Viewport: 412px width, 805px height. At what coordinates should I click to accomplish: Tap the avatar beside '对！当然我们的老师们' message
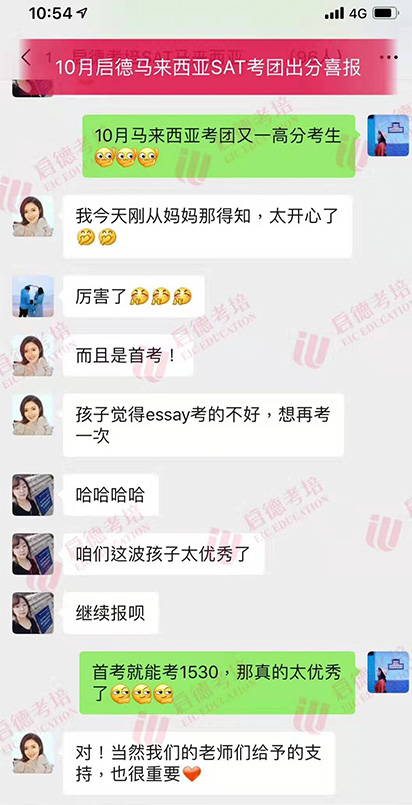pyautogui.click(x=33, y=753)
